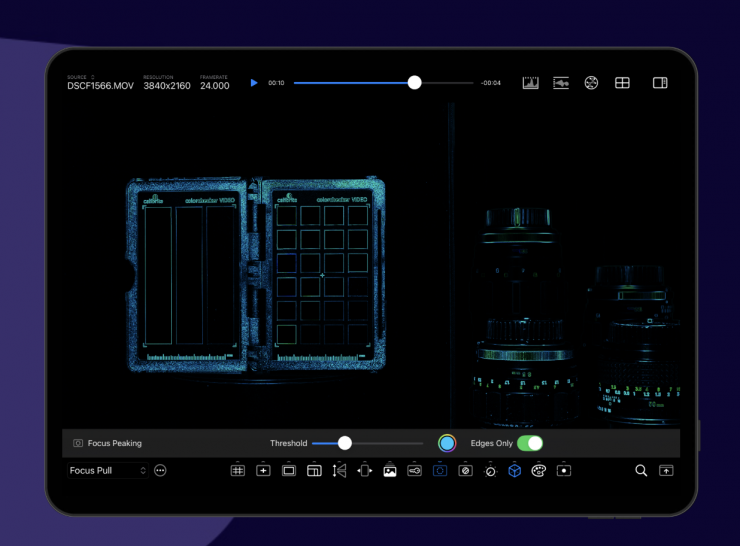The width and height of the screenshot is (740, 546).
Task: Click the histogram scope icon
Action: (530, 83)
